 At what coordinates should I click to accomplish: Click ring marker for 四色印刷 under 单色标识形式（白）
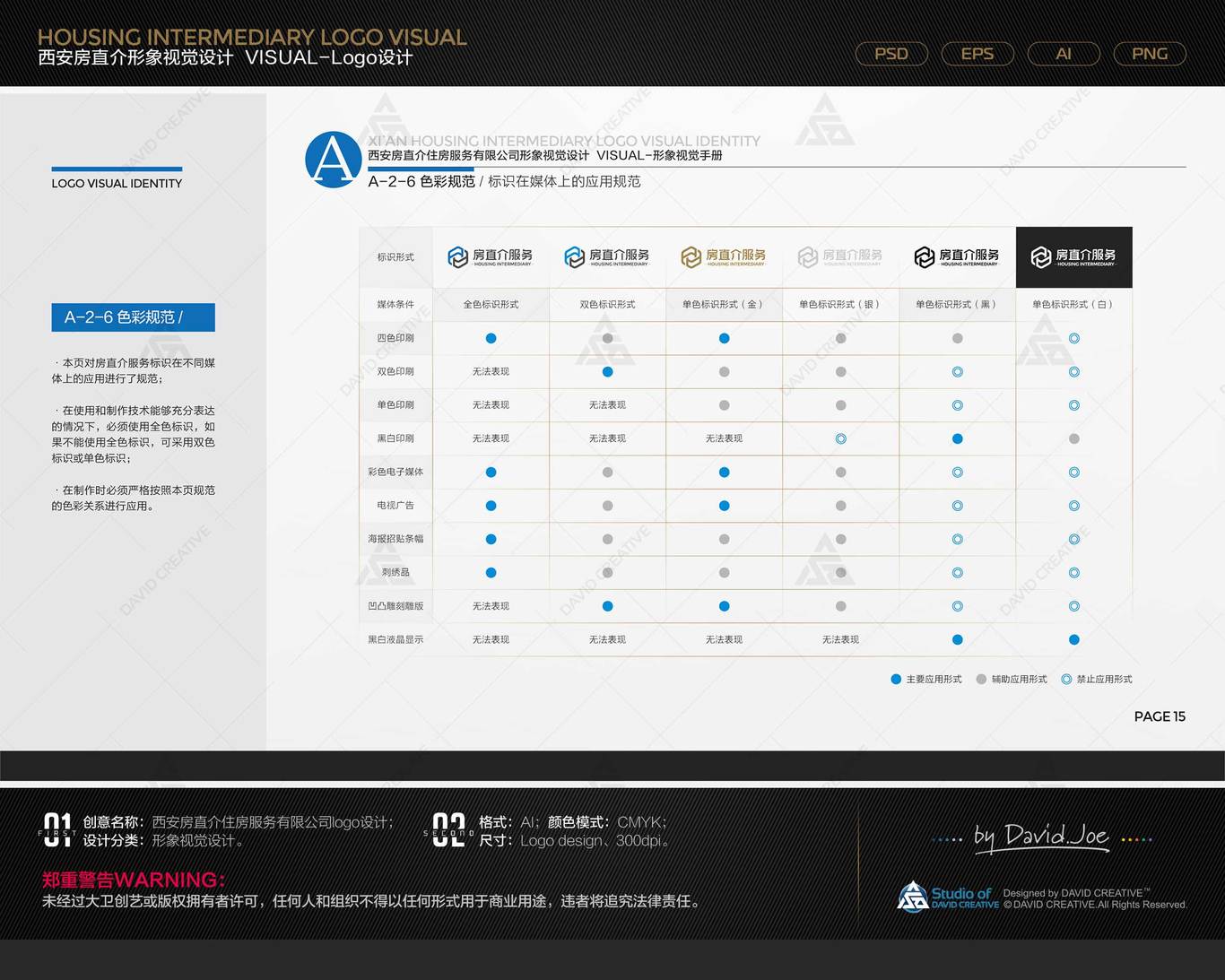1073,338
